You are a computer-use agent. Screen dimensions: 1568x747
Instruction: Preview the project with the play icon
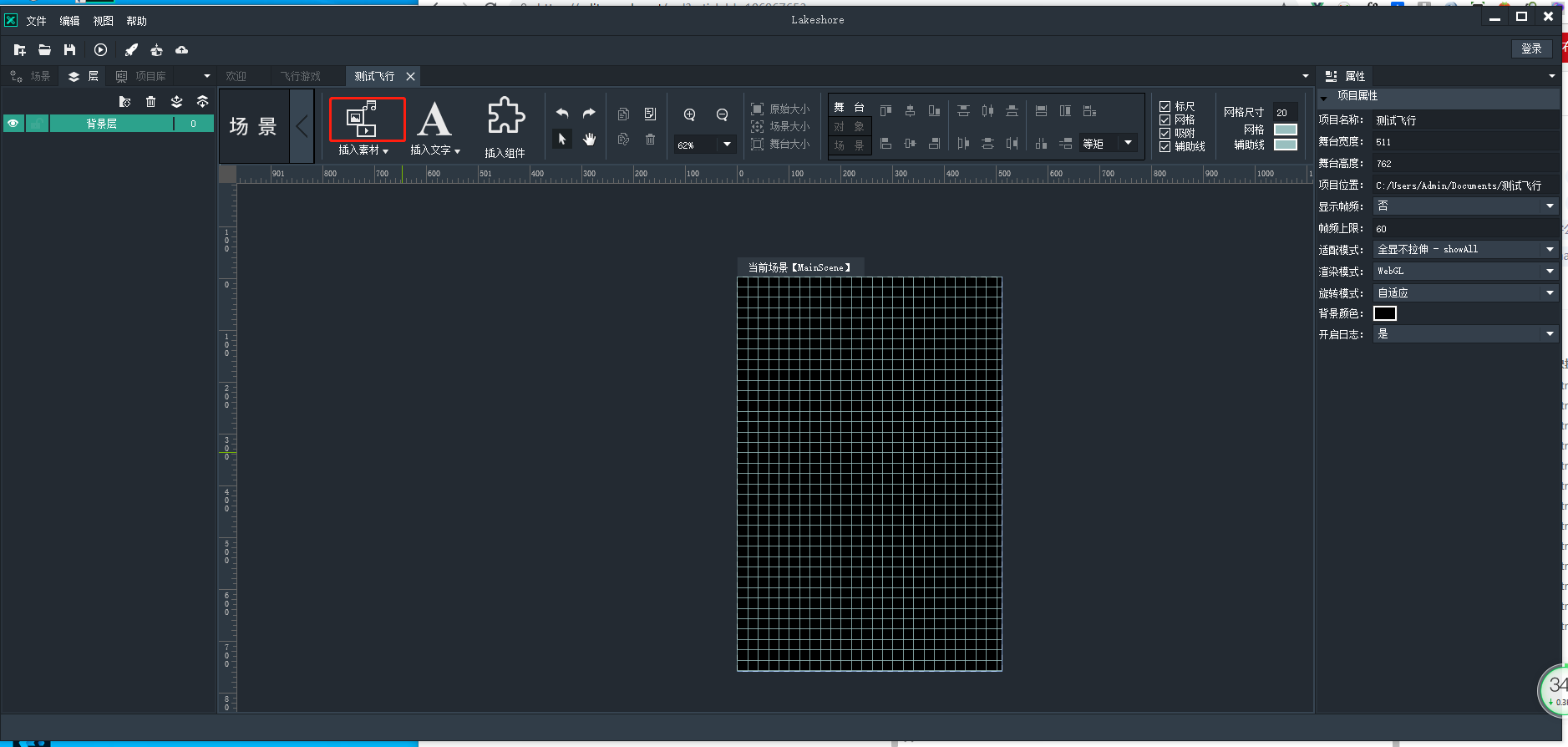pos(100,50)
